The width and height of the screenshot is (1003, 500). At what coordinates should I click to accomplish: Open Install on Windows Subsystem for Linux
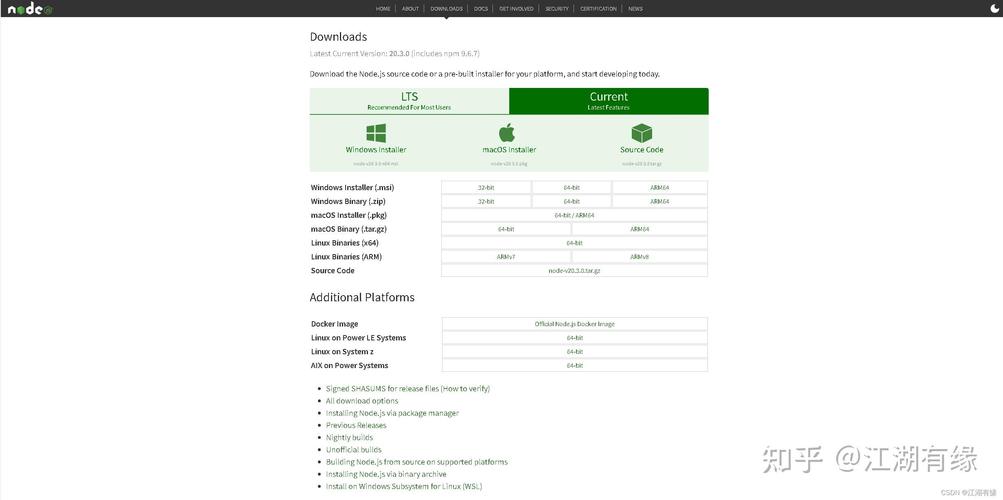click(x=404, y=486)
